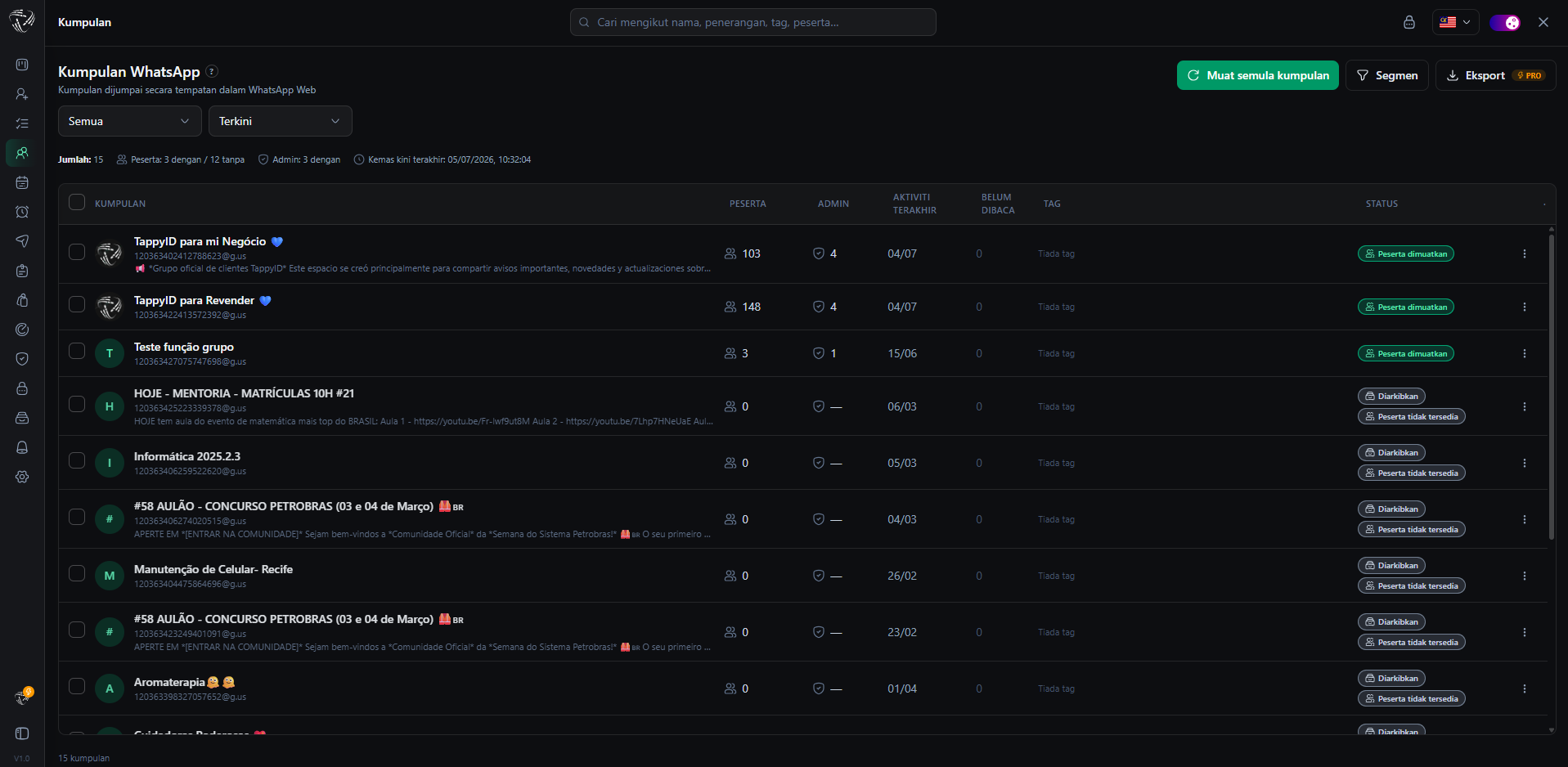Click the HOJE - MENTORIA group name
The image size is (1568, 767).
244,393
